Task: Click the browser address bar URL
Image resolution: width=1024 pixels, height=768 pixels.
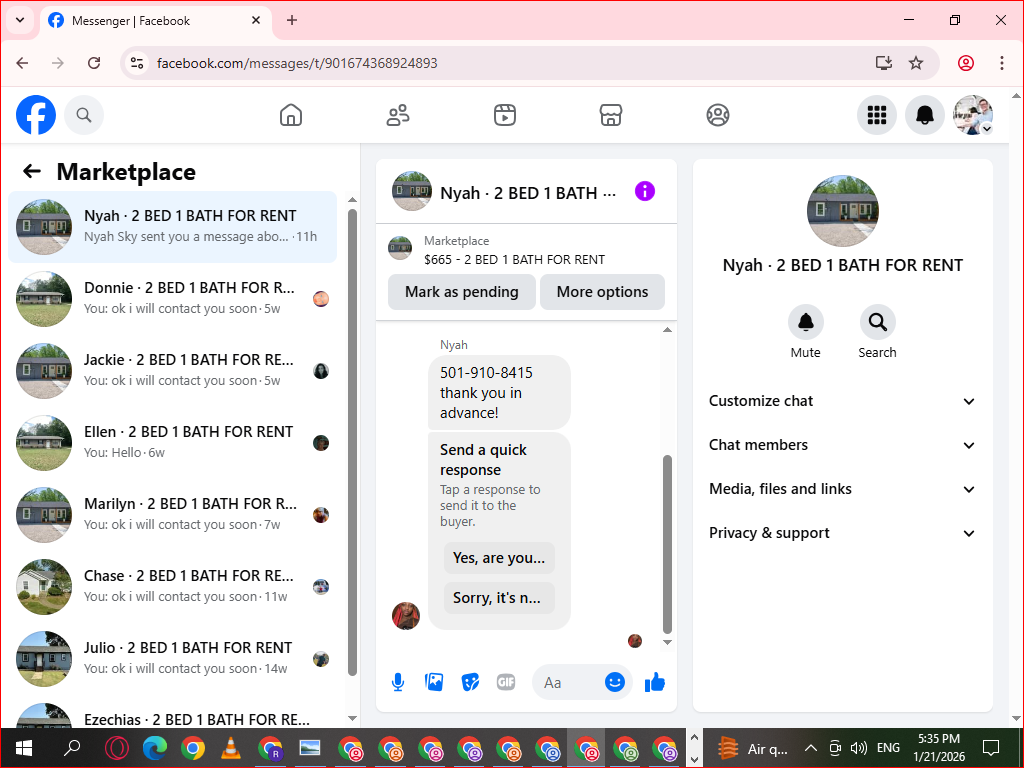Action: (x=297, y=63)
